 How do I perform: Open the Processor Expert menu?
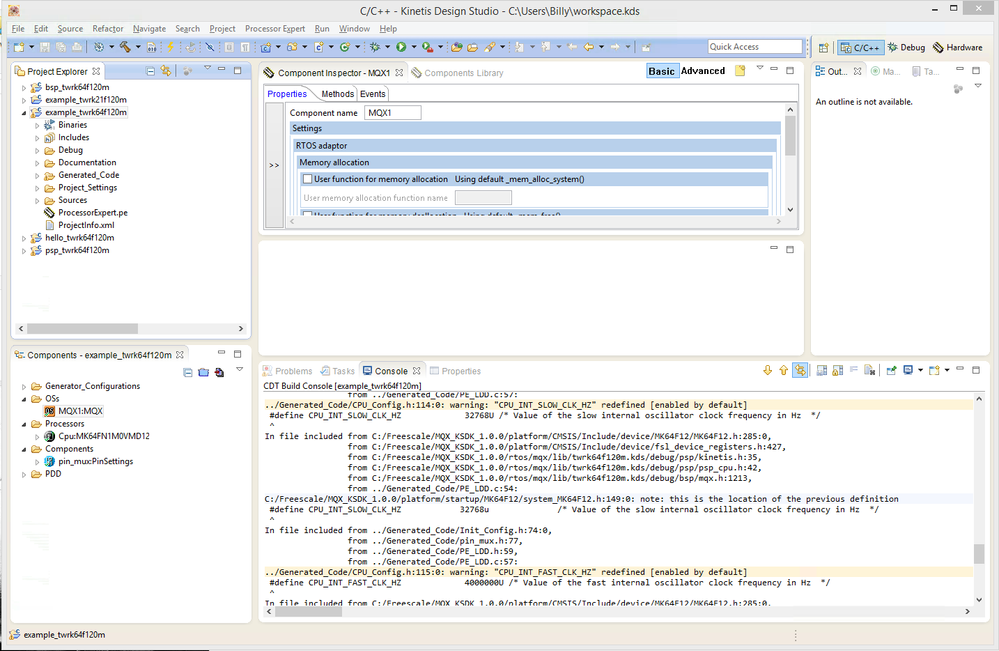[275, 29]
